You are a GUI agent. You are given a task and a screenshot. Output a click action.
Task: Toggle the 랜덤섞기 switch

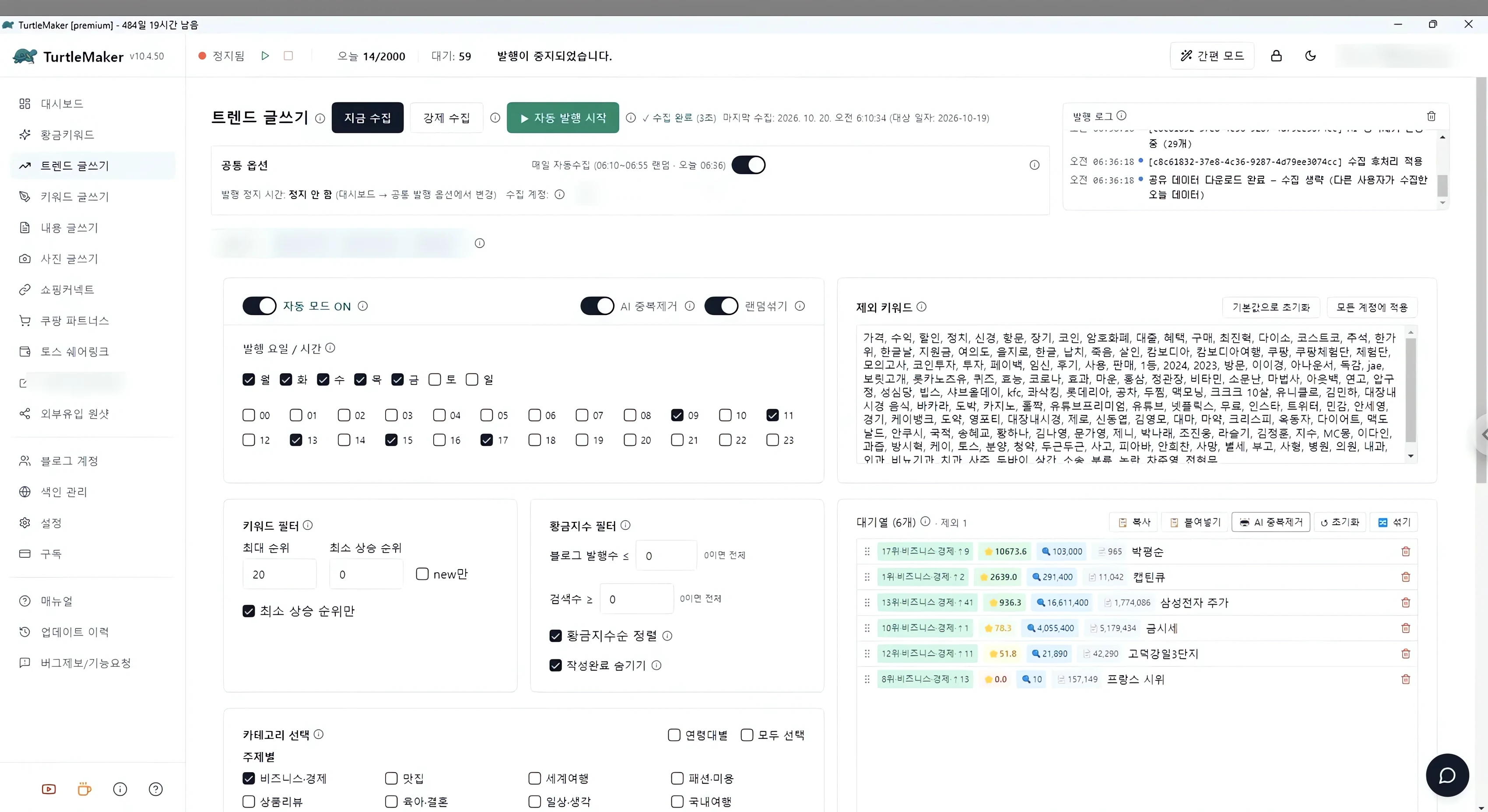point(722,306)
